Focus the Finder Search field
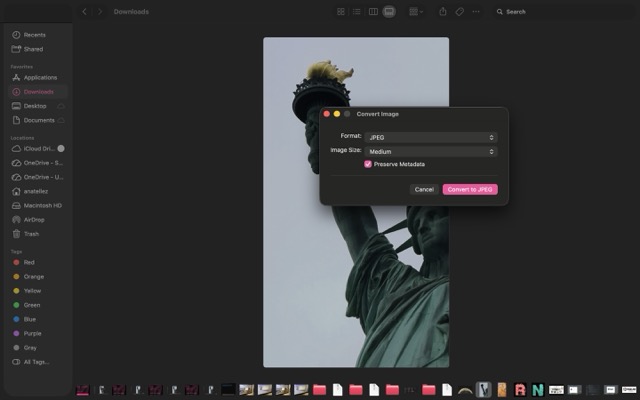This screenshot has height=400, width=640. click(x=563, y=12)
